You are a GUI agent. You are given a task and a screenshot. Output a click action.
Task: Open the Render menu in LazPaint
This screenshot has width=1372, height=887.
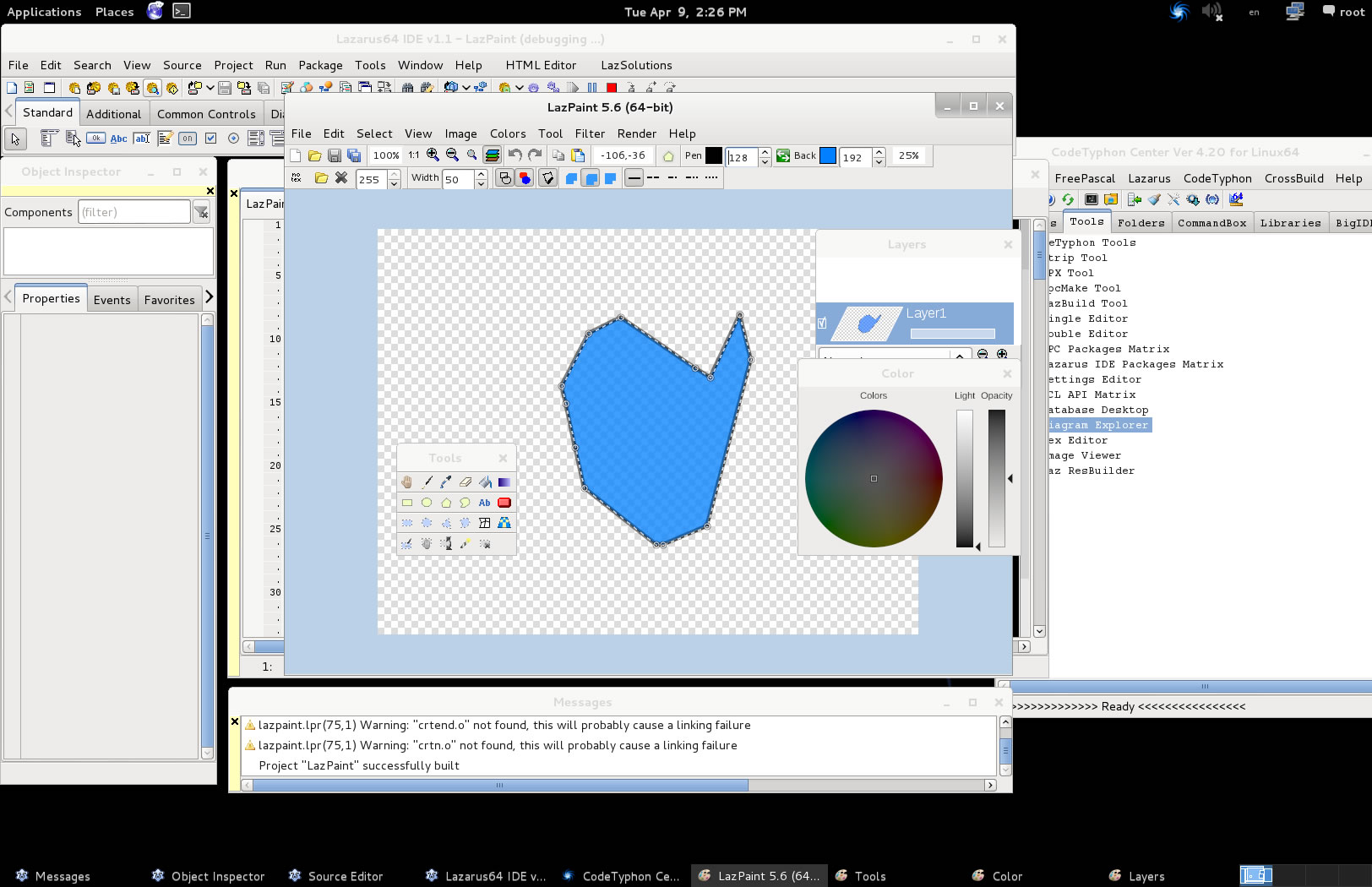636,133
